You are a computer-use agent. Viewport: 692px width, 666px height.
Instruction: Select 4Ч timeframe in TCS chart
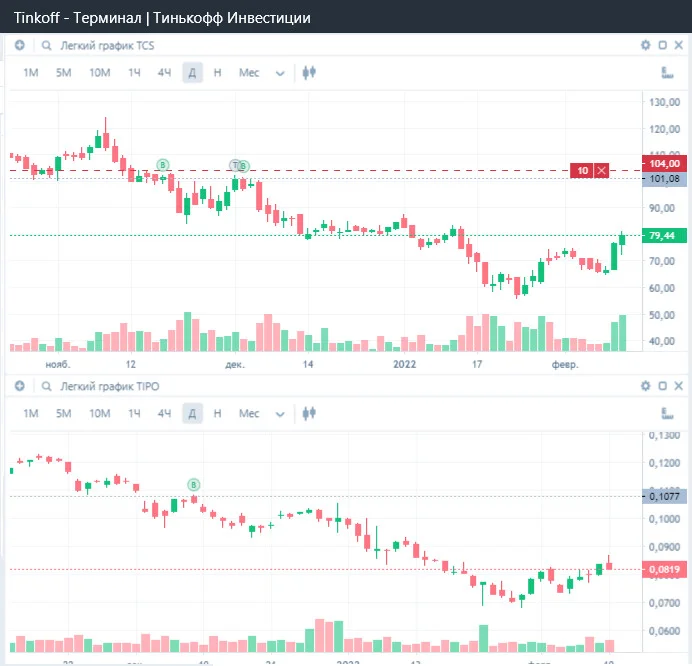point(164,73)
